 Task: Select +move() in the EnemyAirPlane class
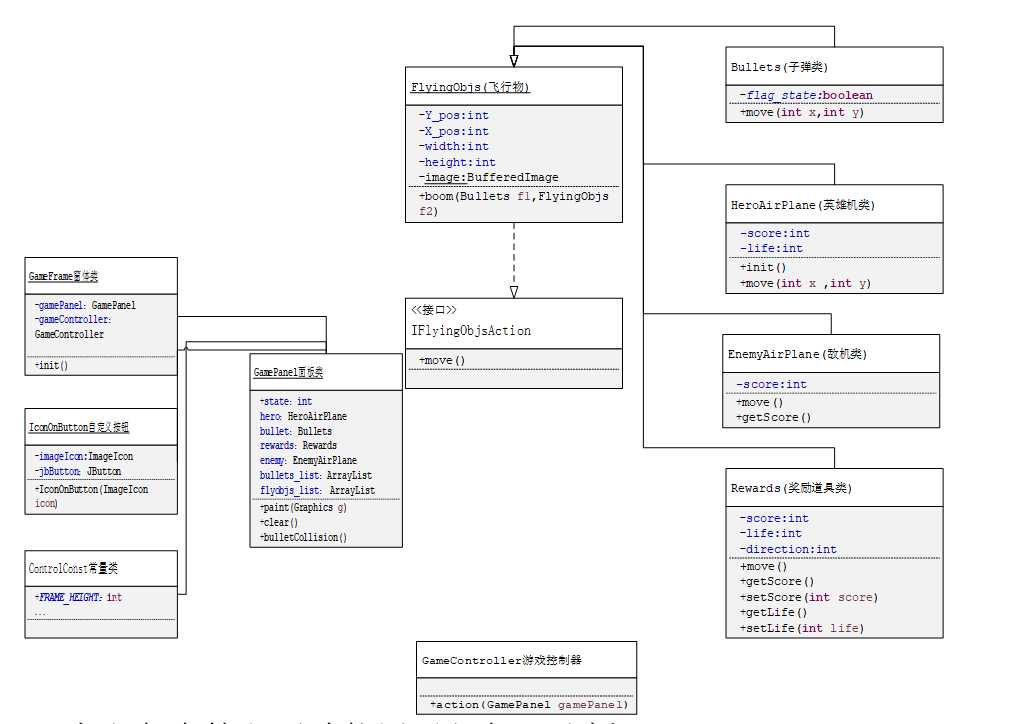(x=759, y=402)
